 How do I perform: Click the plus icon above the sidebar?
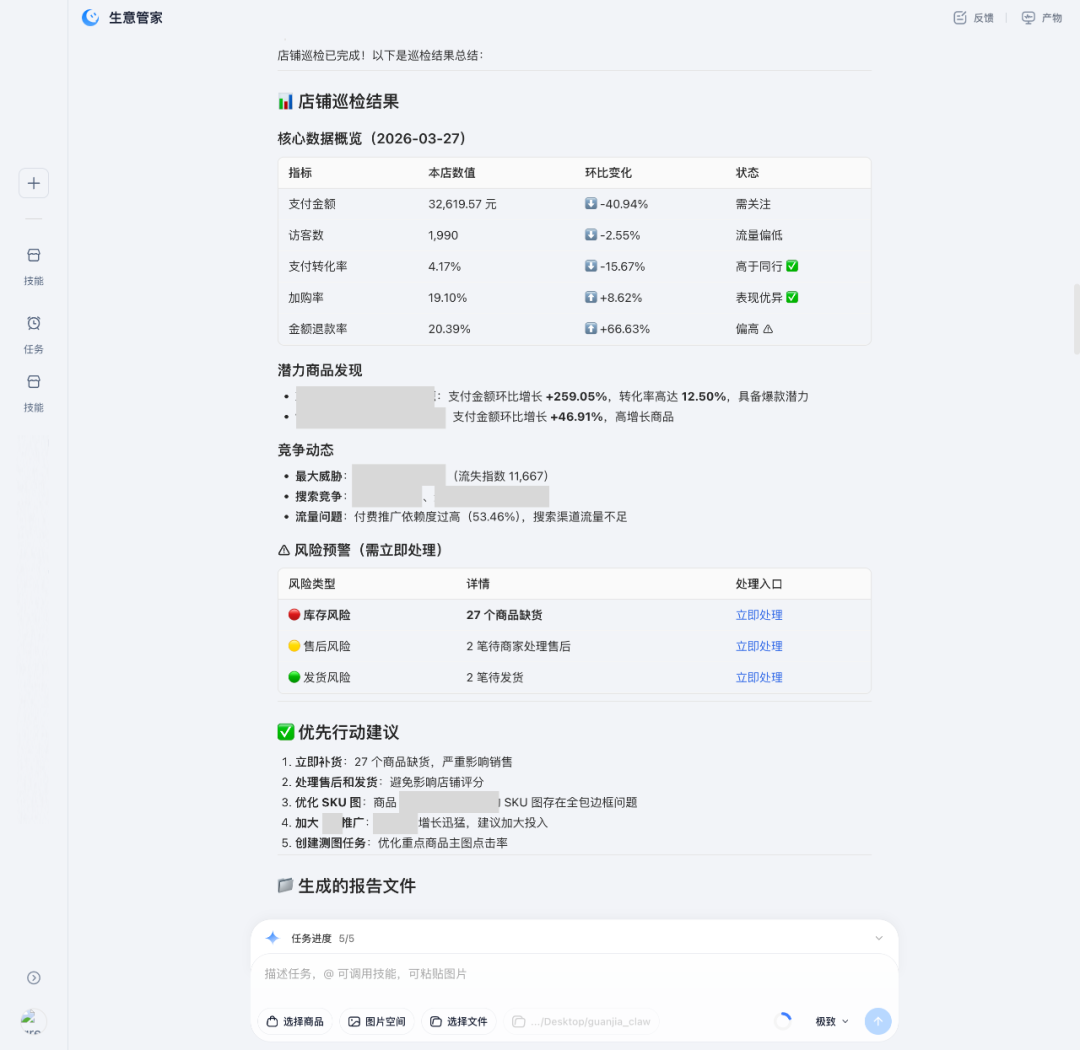[33, 182]
